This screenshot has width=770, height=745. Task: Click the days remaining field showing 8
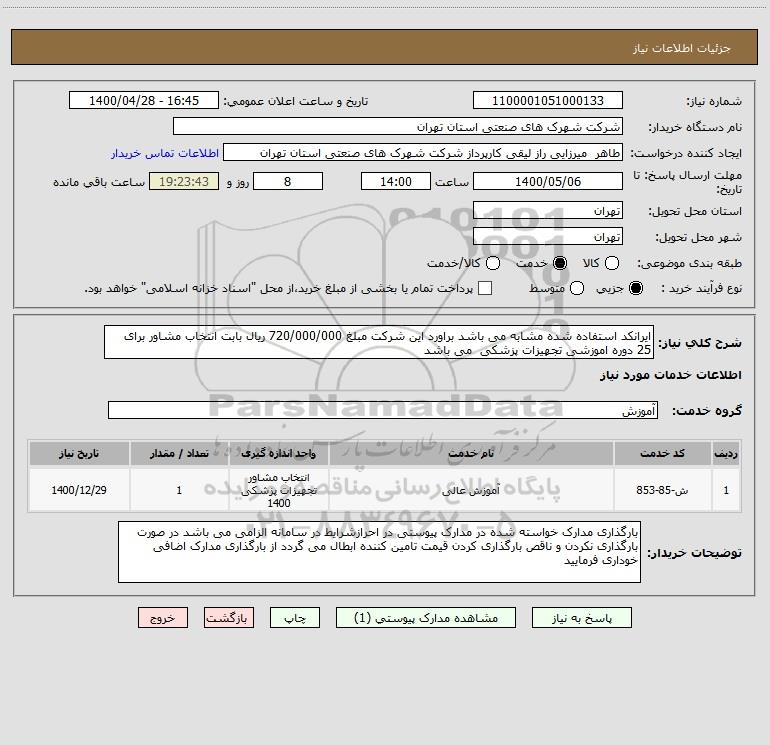288,181
